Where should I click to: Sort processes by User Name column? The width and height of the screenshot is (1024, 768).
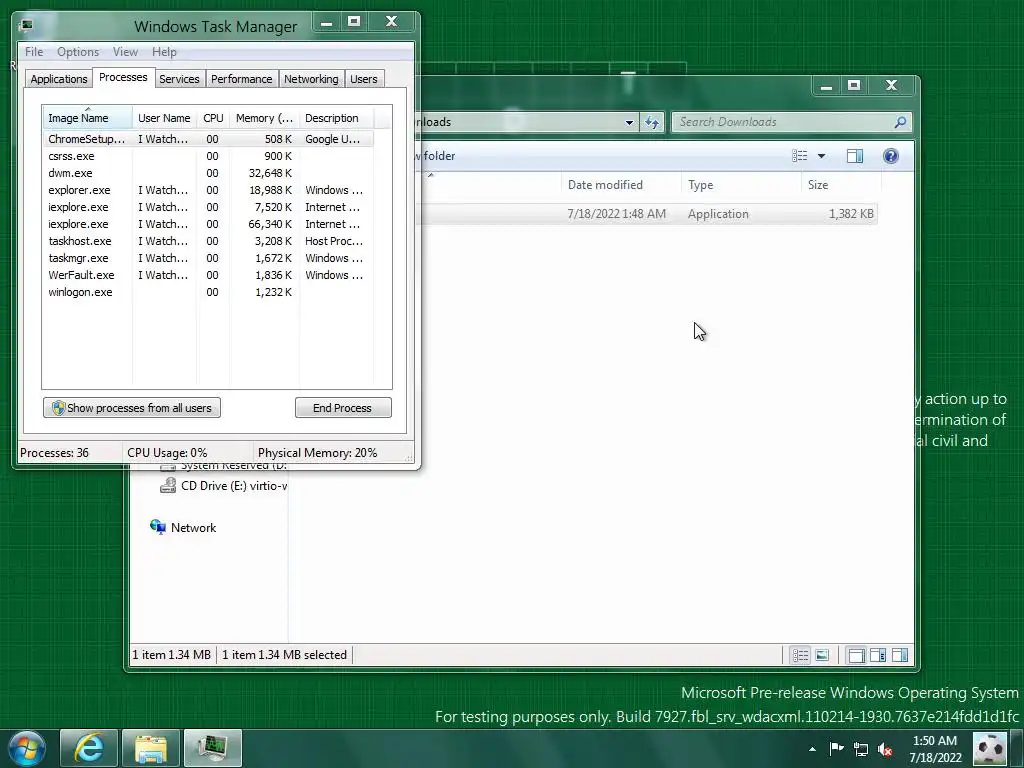[x=165, y=118]
